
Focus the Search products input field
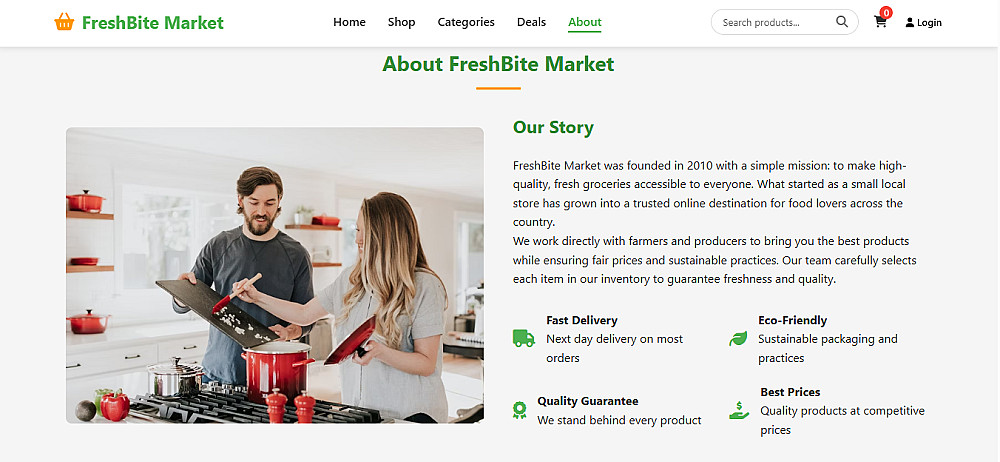click(x=772, y=22)
